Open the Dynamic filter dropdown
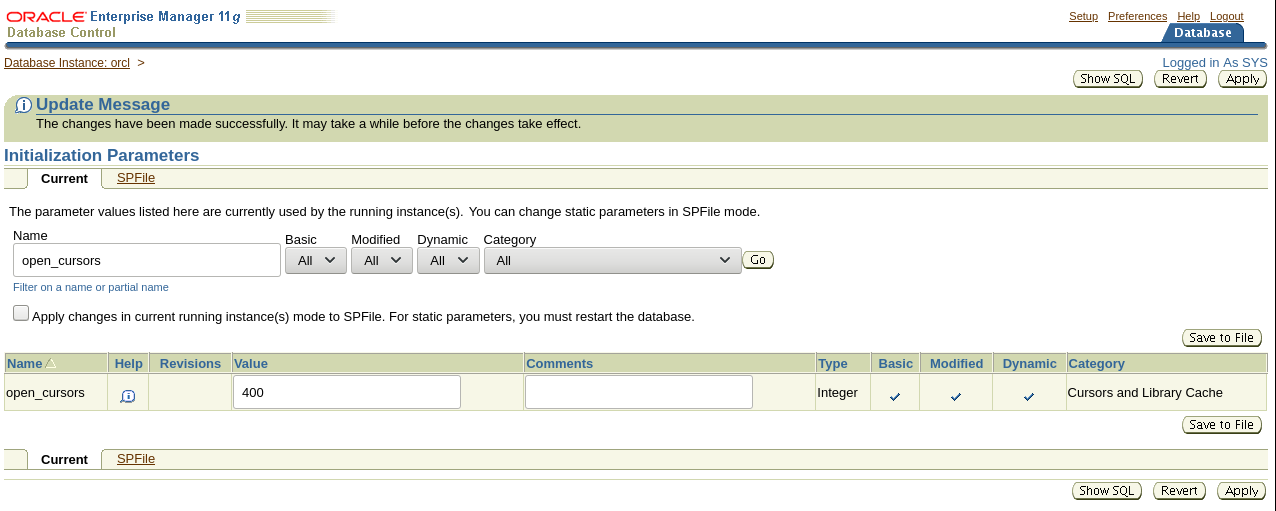Screen dimensions: 1276x511 pyautogui.click(x=448, y=260)
